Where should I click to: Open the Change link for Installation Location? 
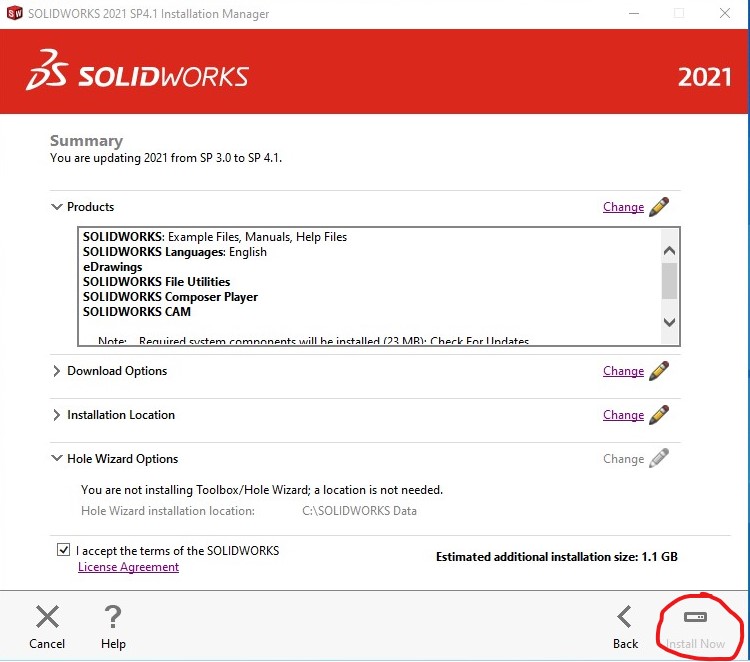click(623, 415)
